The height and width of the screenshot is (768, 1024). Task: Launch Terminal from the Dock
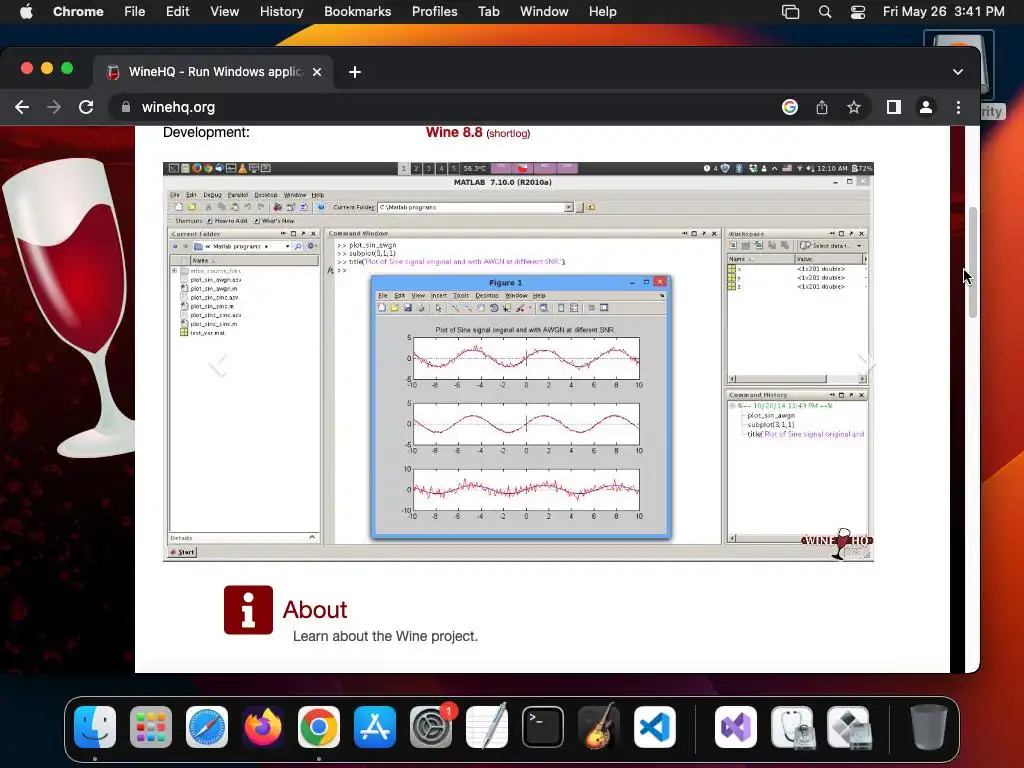pos(543,727)
